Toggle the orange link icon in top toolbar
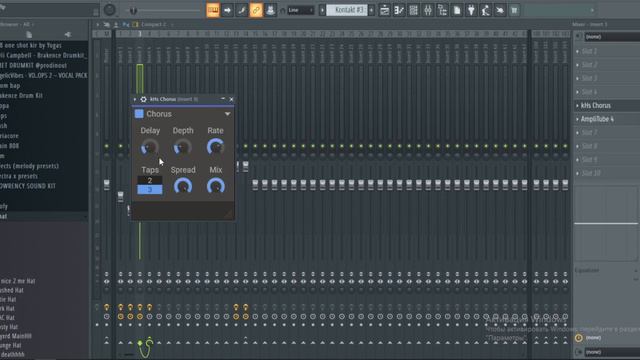This screenshot has height=360, width=640. click(256, 10)
